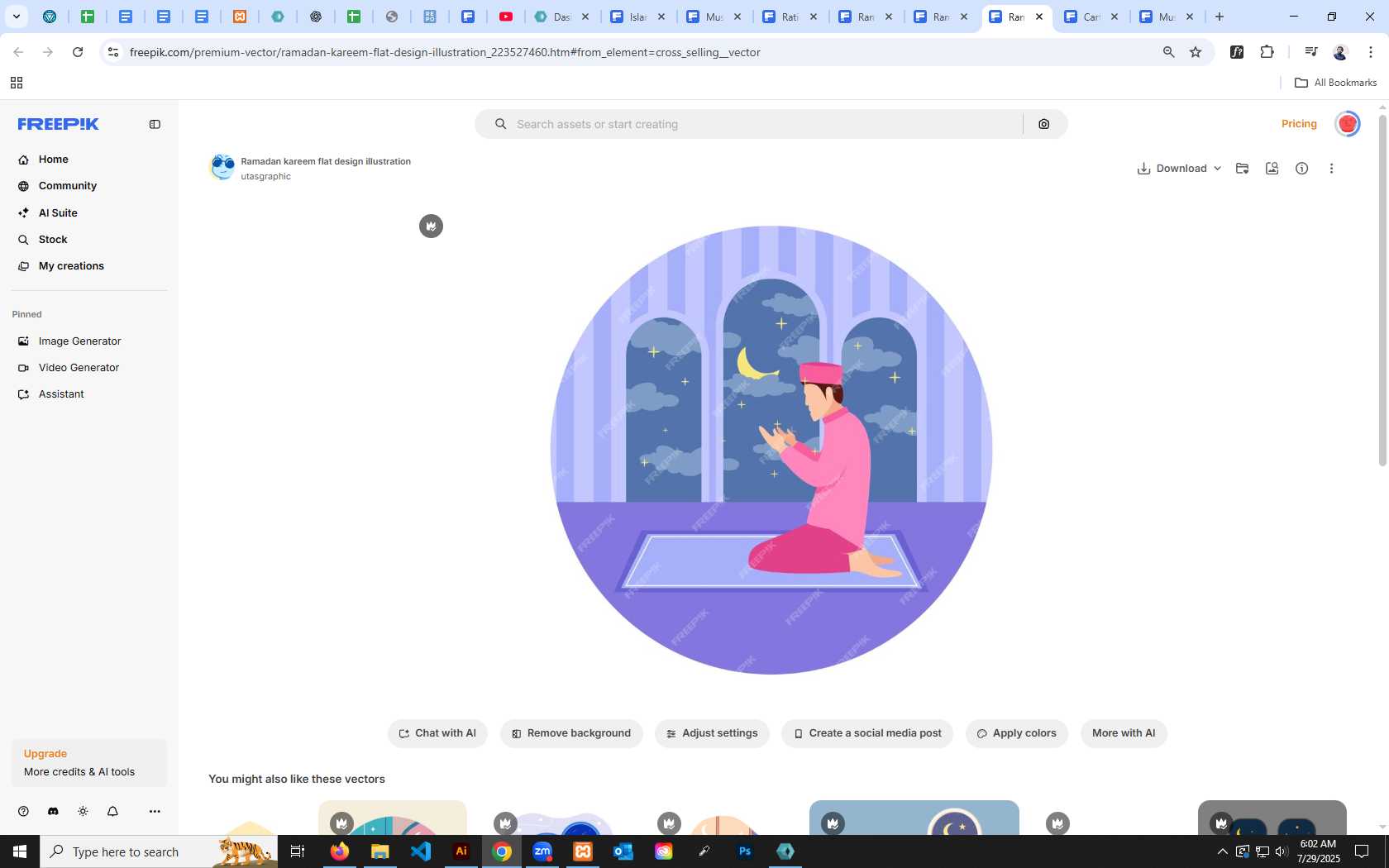Expand More with AI options
The image size is (1389, 868).
[1124, 733]
